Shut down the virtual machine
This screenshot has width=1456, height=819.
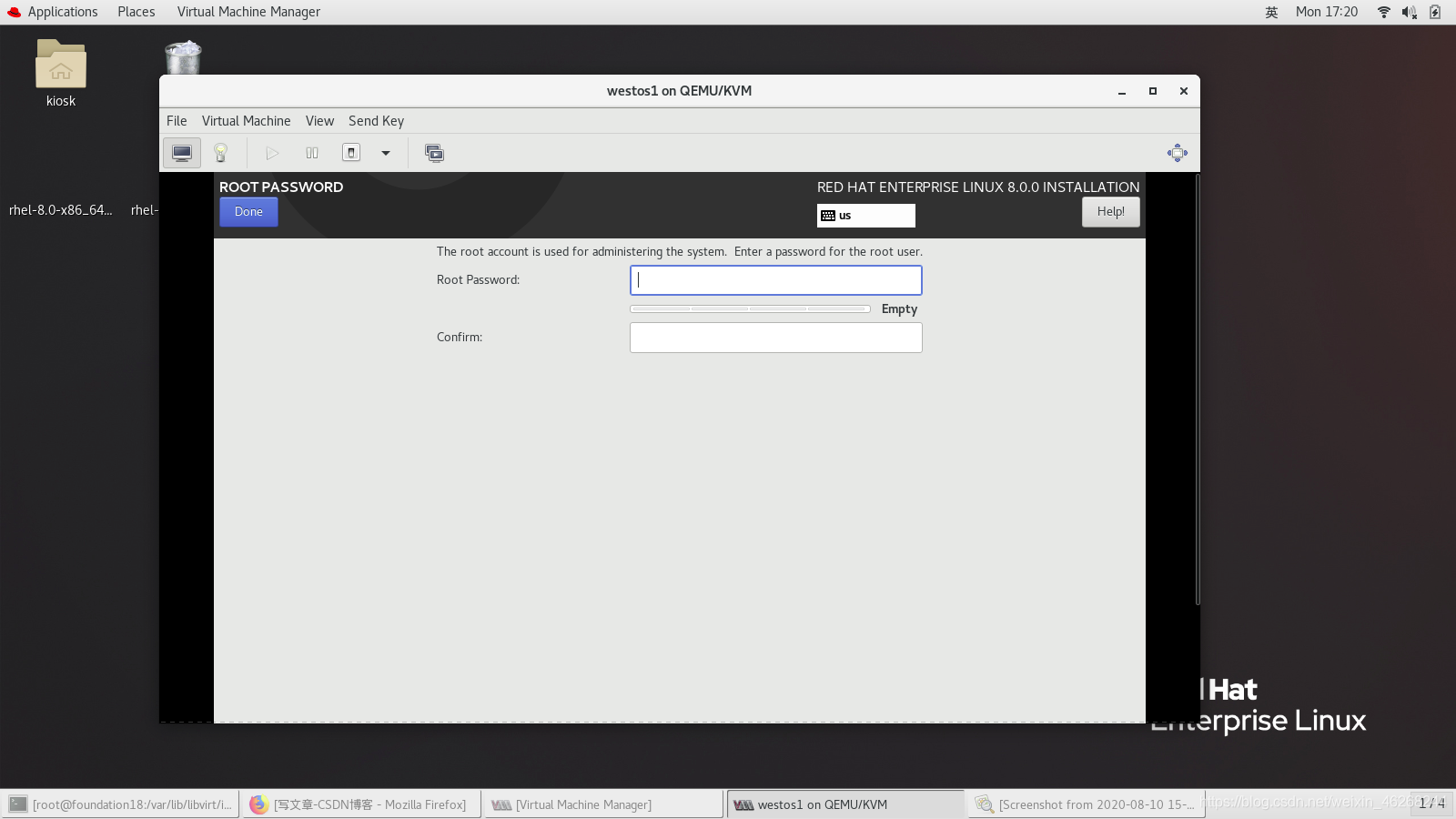(351, 153)
